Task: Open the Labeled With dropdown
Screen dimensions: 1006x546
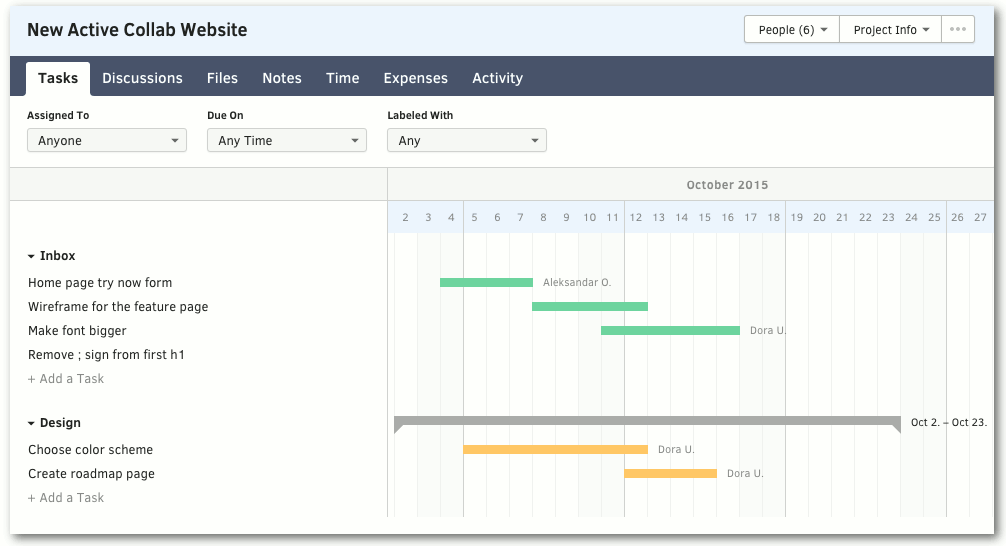Action: click(x=467, y=141)
